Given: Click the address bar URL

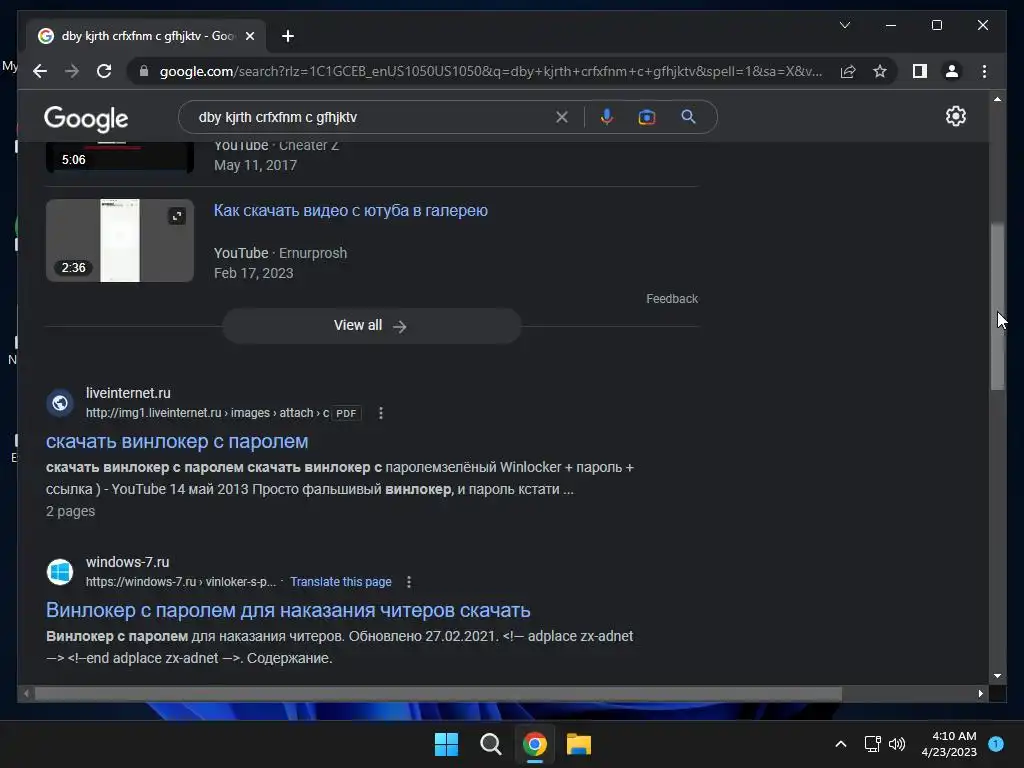Looking at the screenshot, I should point(491,71).
